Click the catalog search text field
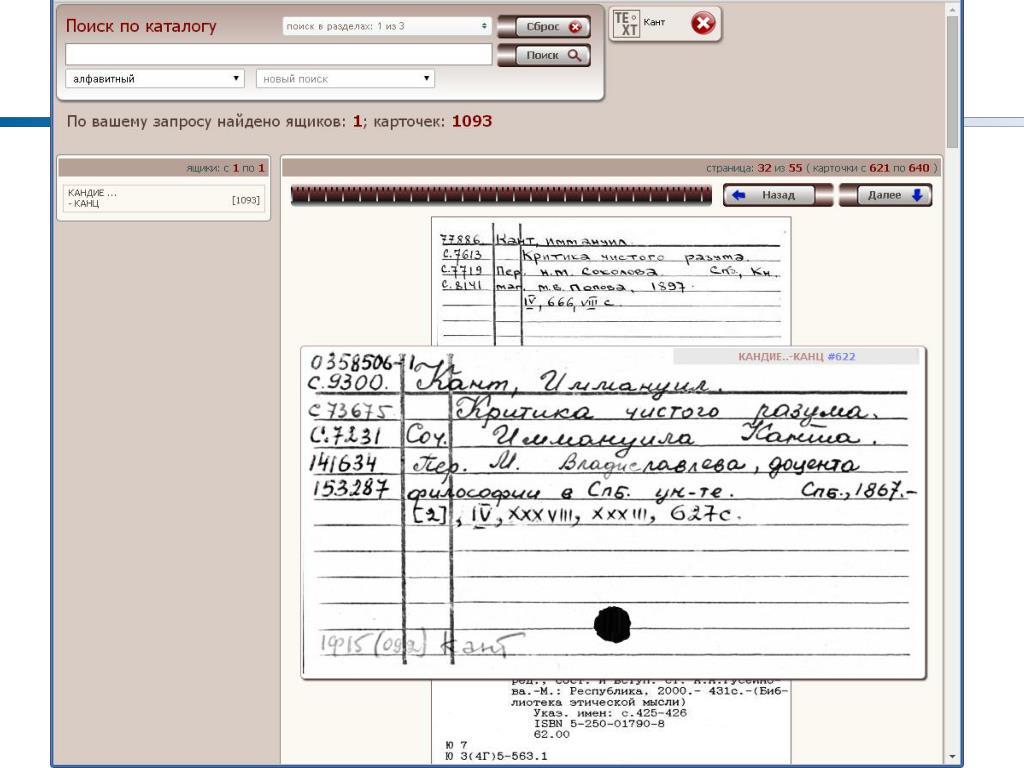 [x=278, y=55]
